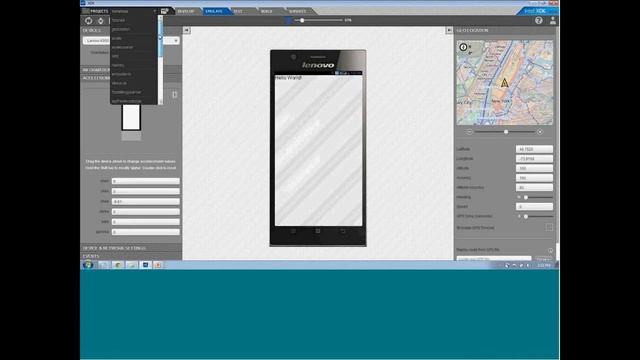Click the Speed input field
This screenshot has width=640, height=360.
click(534, 207)
